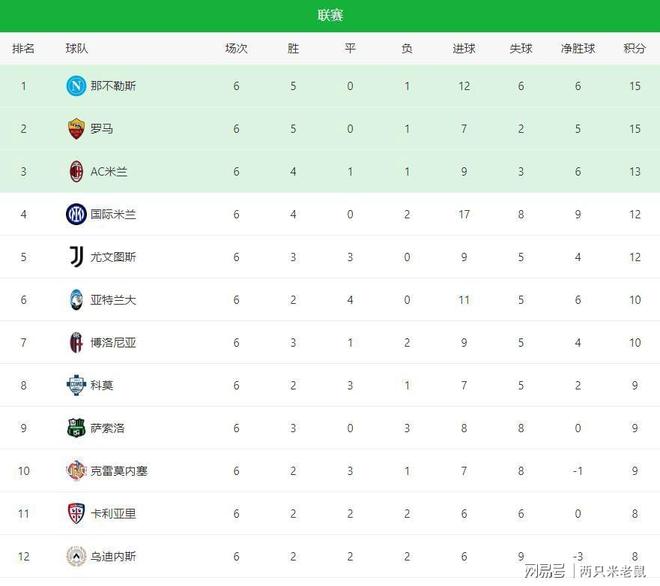Open the 尤文图斯 team link
The image size is (660, 586).
113,257
